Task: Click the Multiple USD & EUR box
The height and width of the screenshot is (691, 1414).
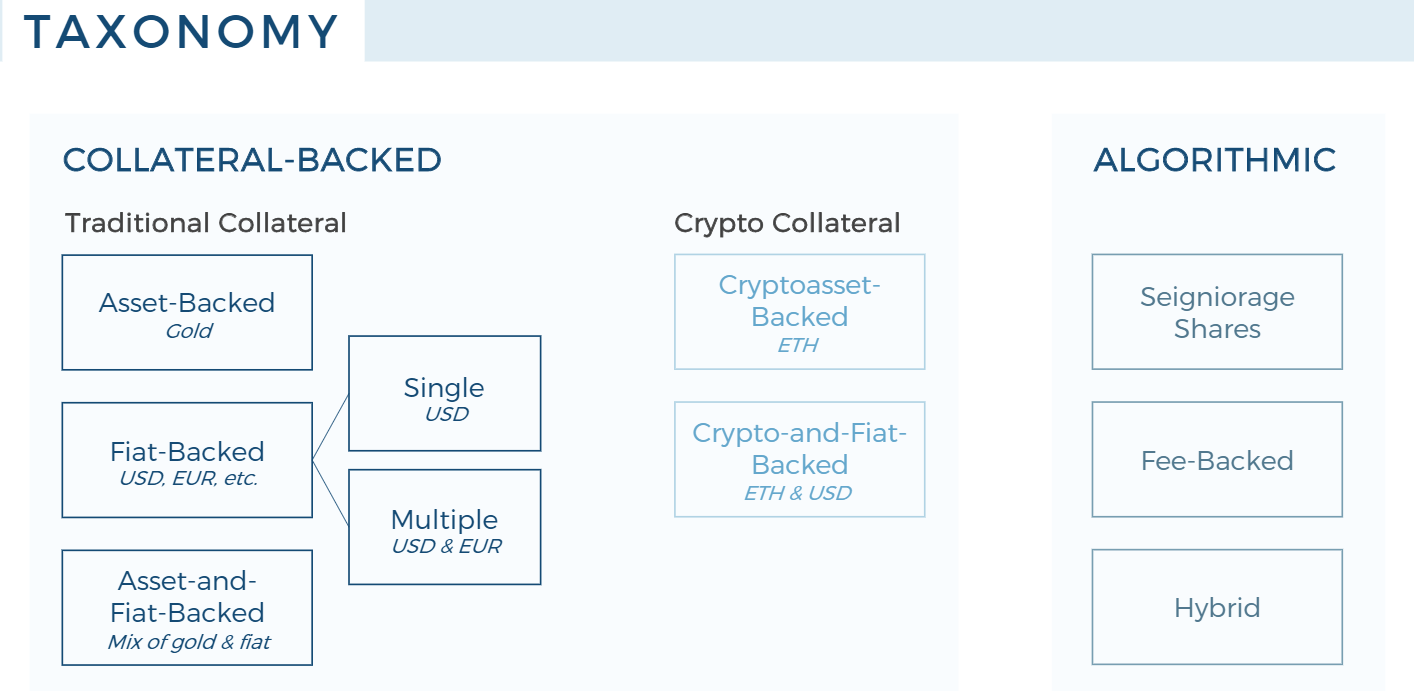Action: (444, 527)
